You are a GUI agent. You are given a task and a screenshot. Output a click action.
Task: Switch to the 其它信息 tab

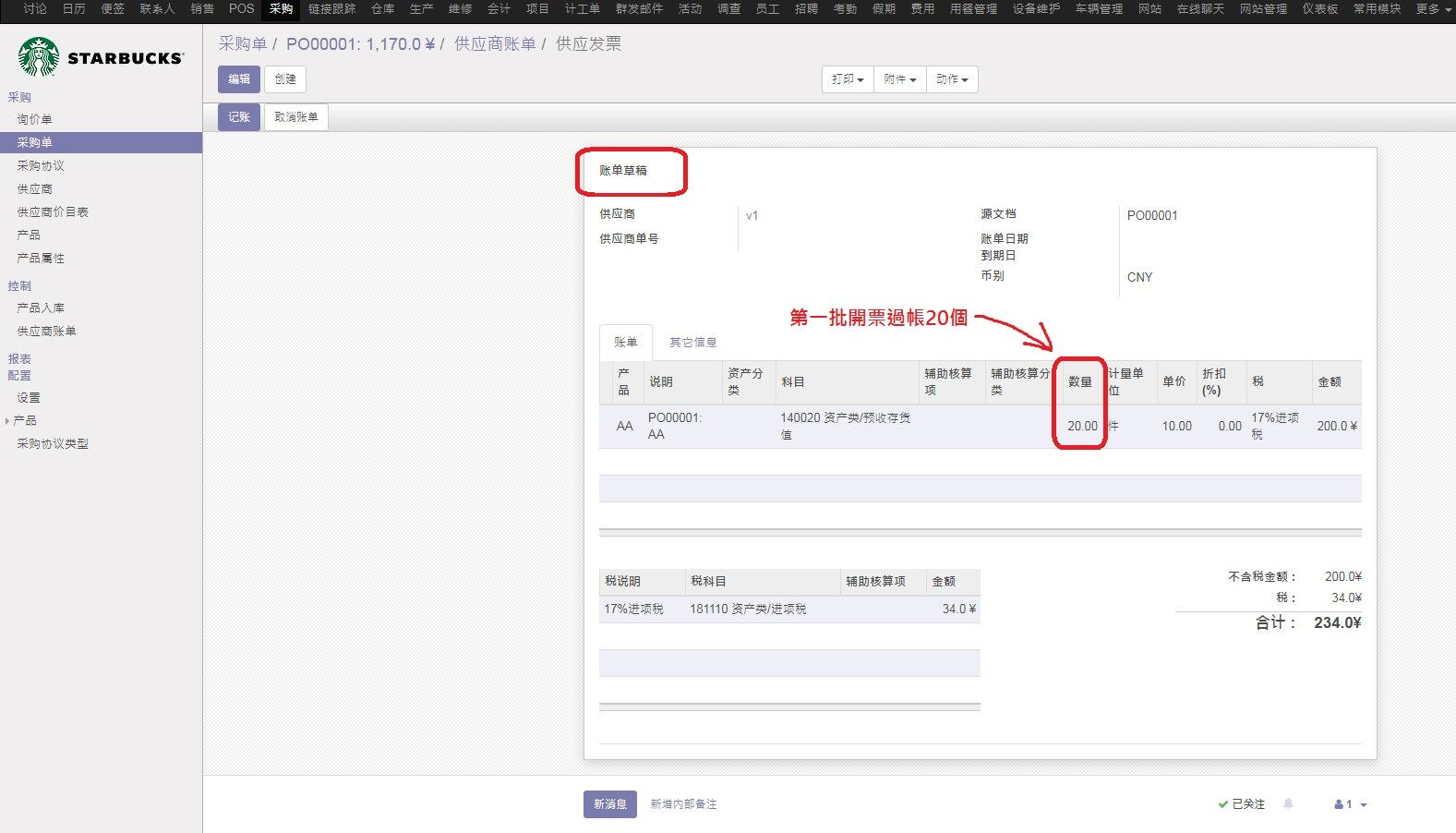[x=692, y=342]
